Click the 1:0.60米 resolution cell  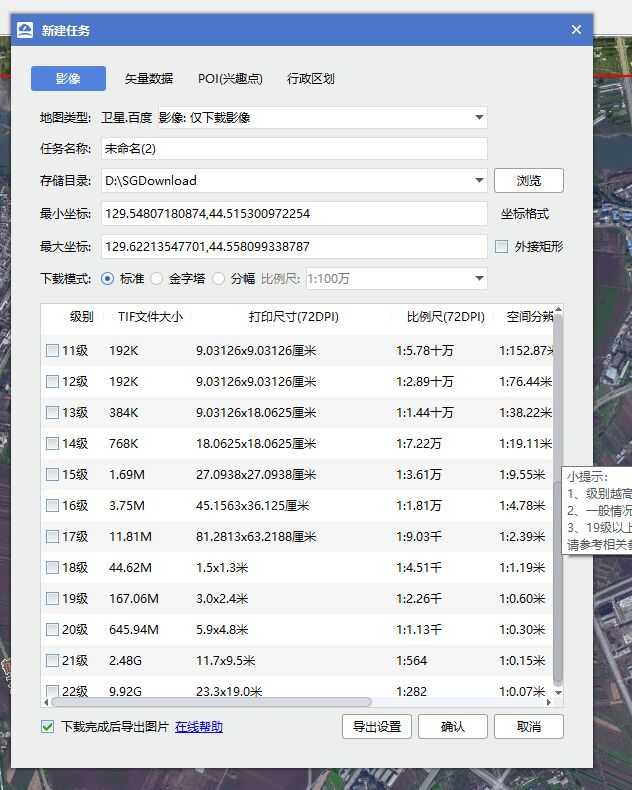[522, 599]
